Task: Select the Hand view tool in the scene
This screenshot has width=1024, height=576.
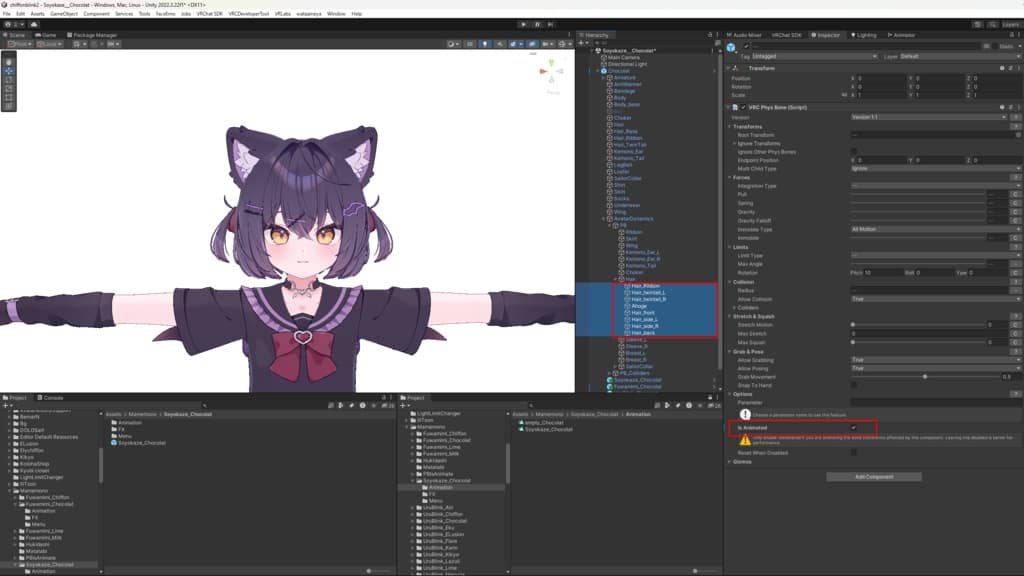Action: coord(9,61)
